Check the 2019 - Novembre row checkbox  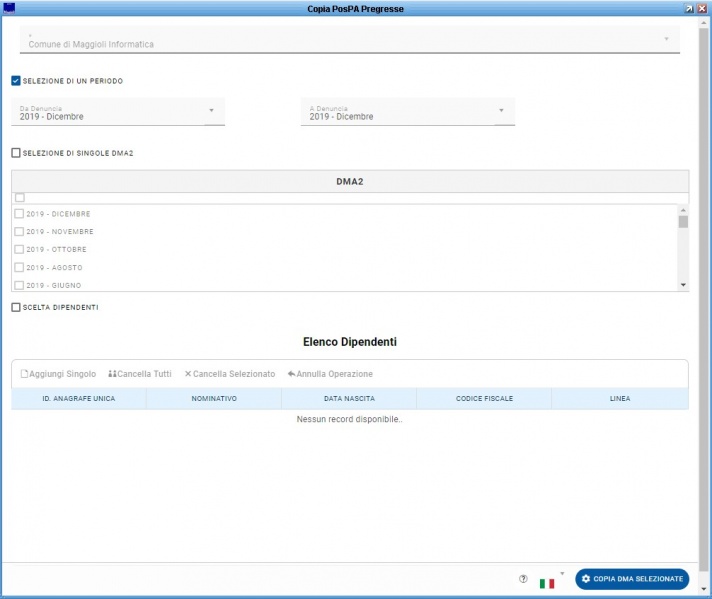pos(19,232)
